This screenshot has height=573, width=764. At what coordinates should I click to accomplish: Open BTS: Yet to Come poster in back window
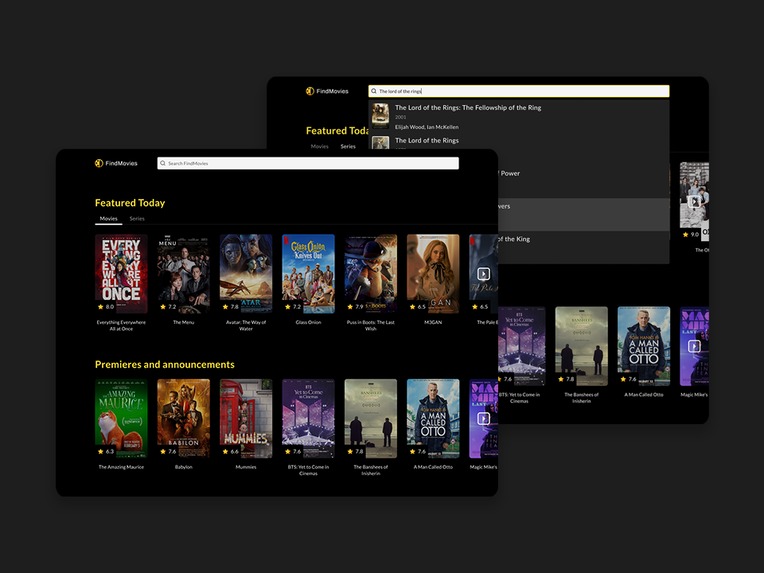(x=521, y=346)
